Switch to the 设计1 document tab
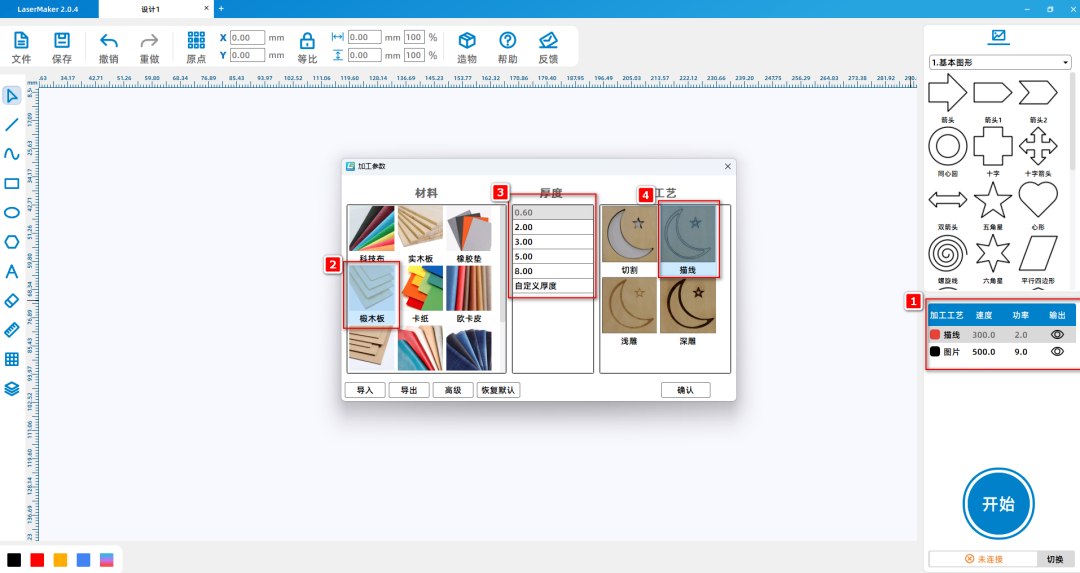The width and height of the screenshot is (1080, 573). [150, 8]
